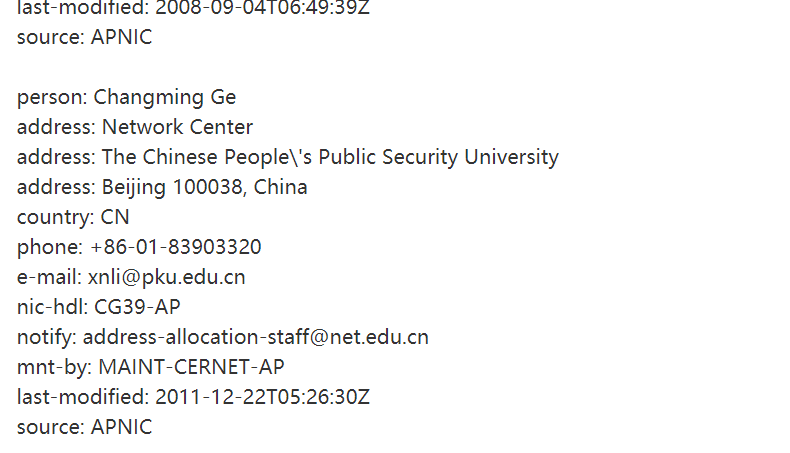The height and width of the screenshot is (453, 790).
Task: Click the country code CN
Action: 115,218
